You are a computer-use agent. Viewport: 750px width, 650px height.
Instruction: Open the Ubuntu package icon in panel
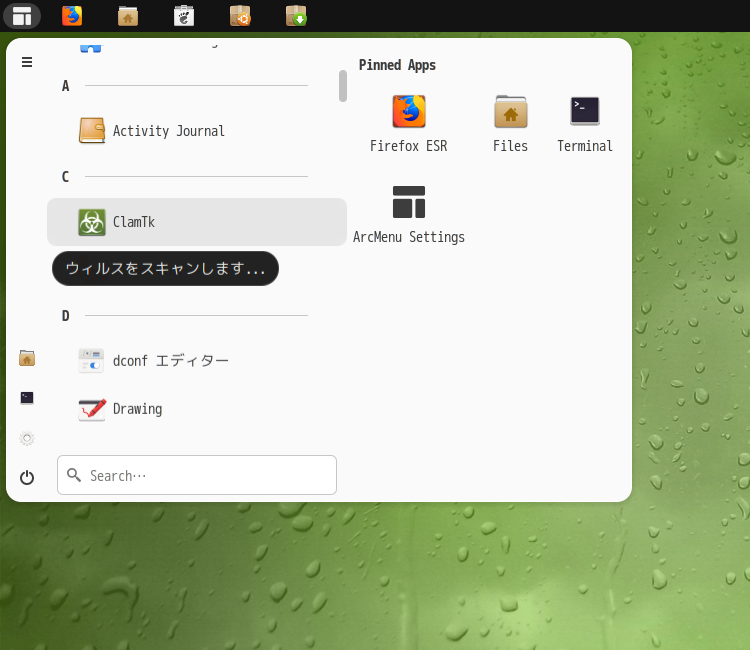[240, 16]
